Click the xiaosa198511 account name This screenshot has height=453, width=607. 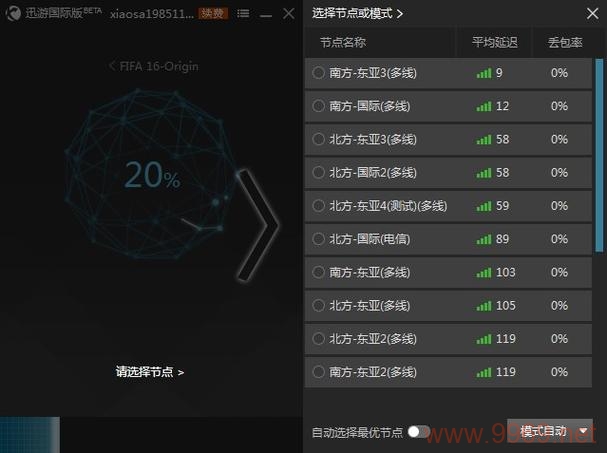pyautogui.click(x=152, y=14)
